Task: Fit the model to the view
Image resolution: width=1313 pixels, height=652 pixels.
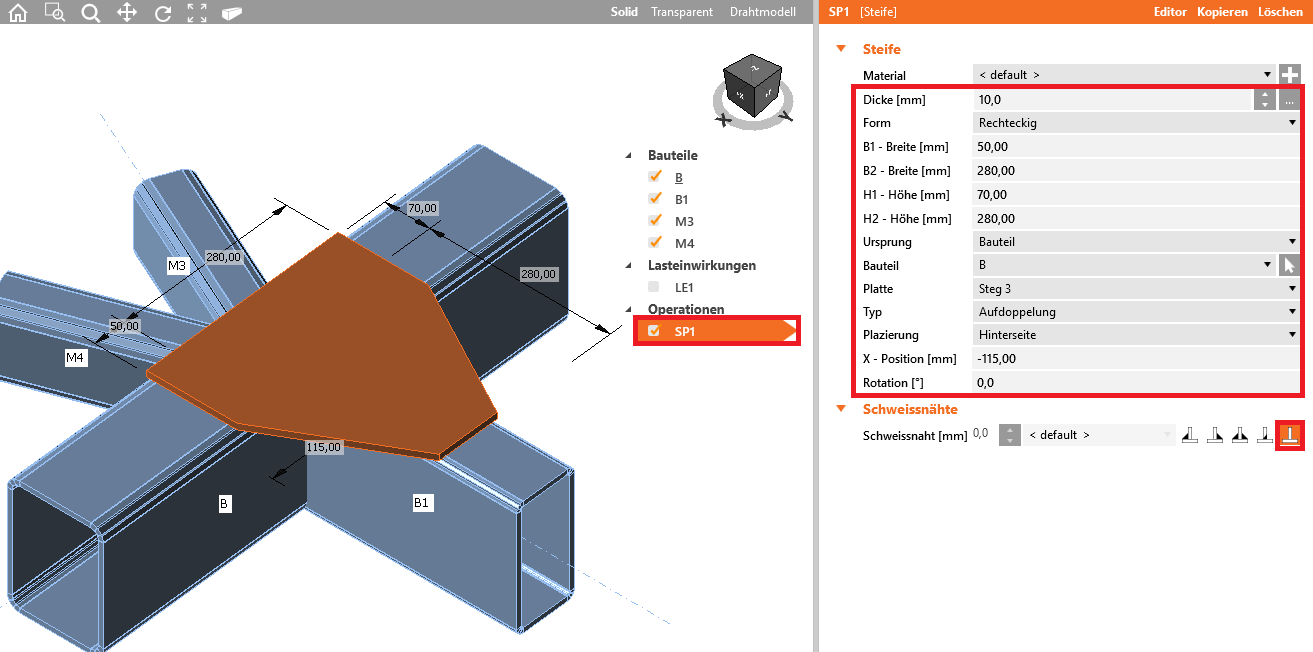Action: tap(197, 12)
